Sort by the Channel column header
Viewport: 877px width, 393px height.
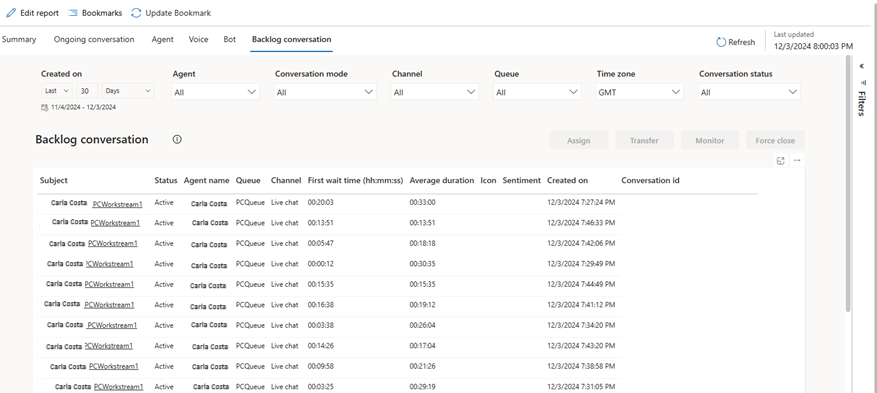286,181
